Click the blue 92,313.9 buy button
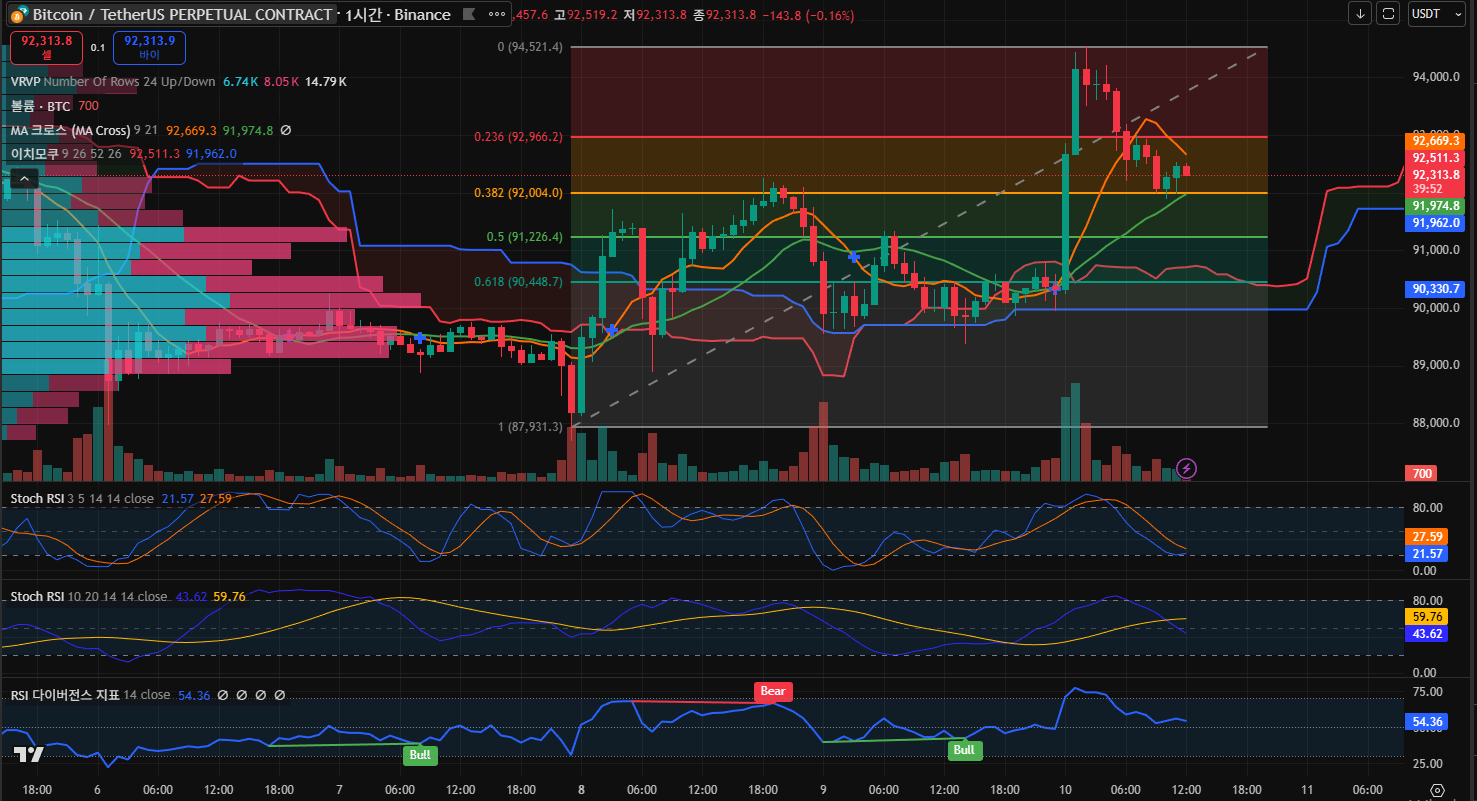Image resolution: width=1477 pixels, height=801 pixels. 149,47
